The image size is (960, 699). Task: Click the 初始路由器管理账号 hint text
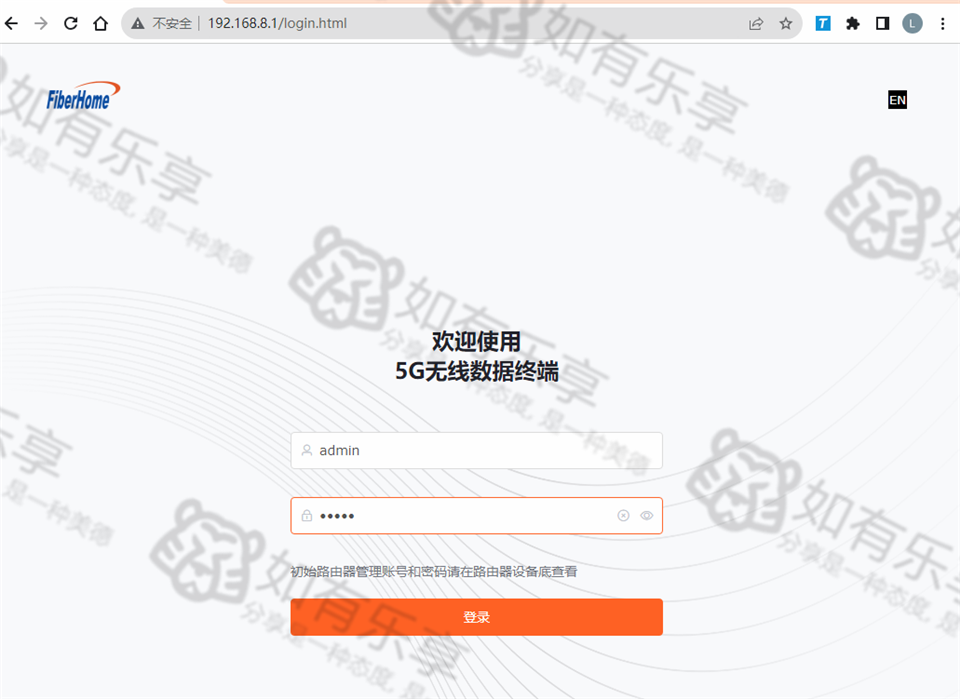[x=433, y=571]
